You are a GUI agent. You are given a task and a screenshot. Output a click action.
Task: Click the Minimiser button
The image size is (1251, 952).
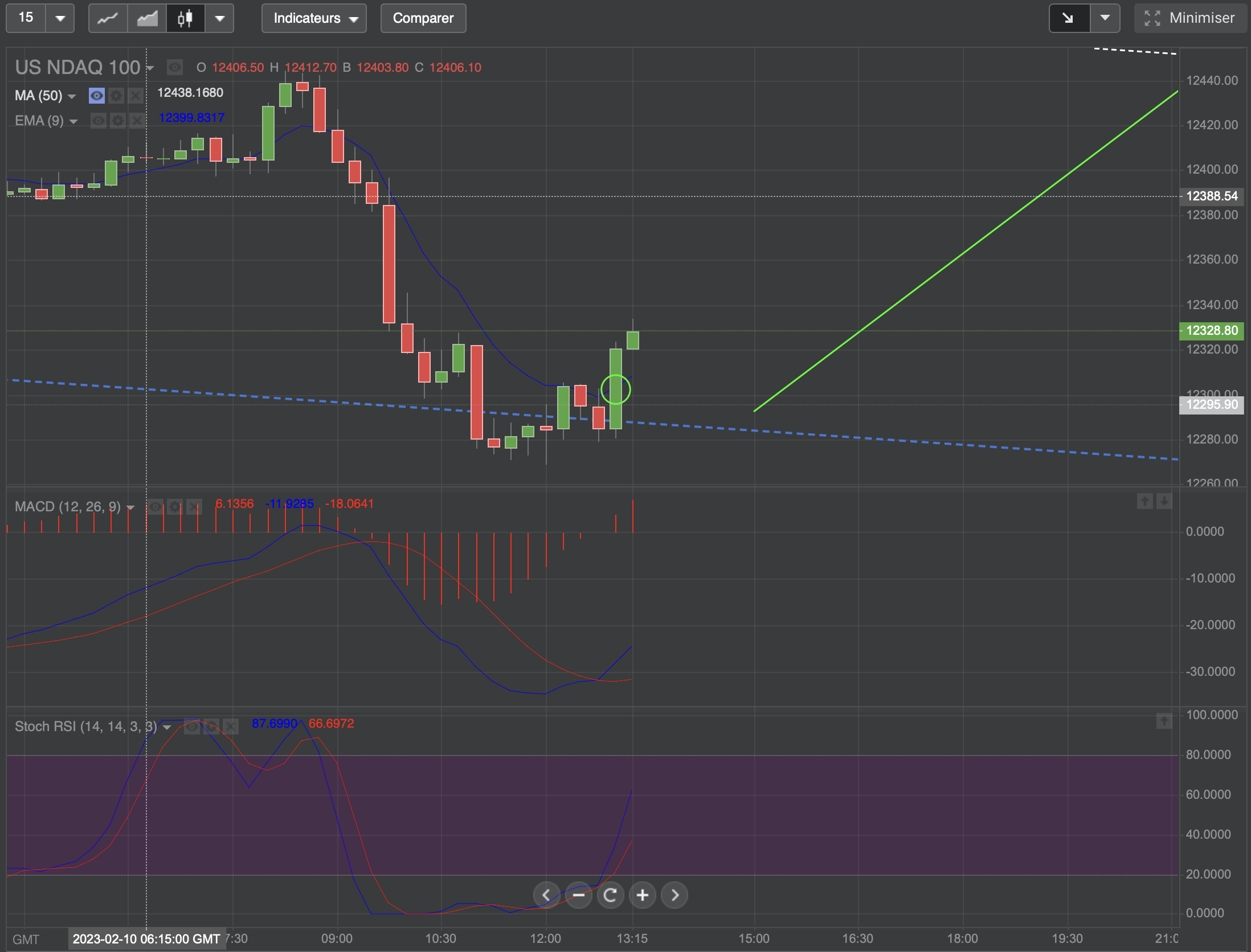coord(1189,18)
